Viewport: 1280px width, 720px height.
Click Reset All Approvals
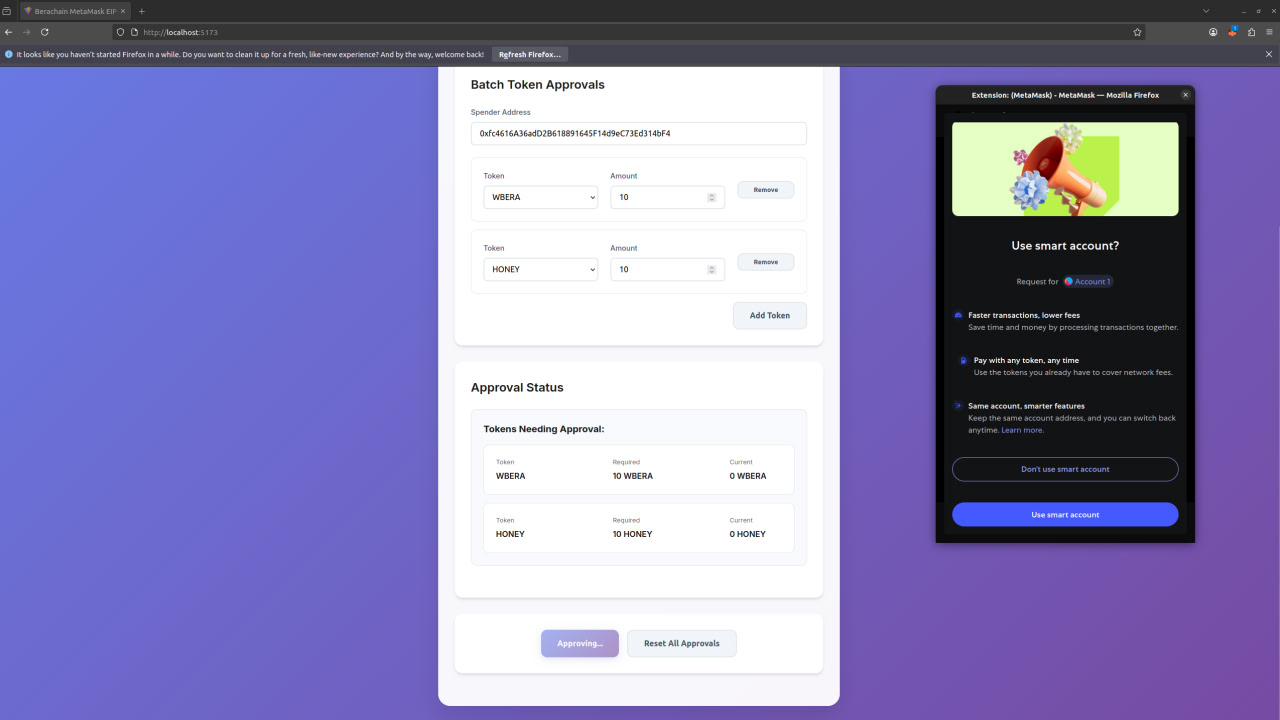click(681, 643)
